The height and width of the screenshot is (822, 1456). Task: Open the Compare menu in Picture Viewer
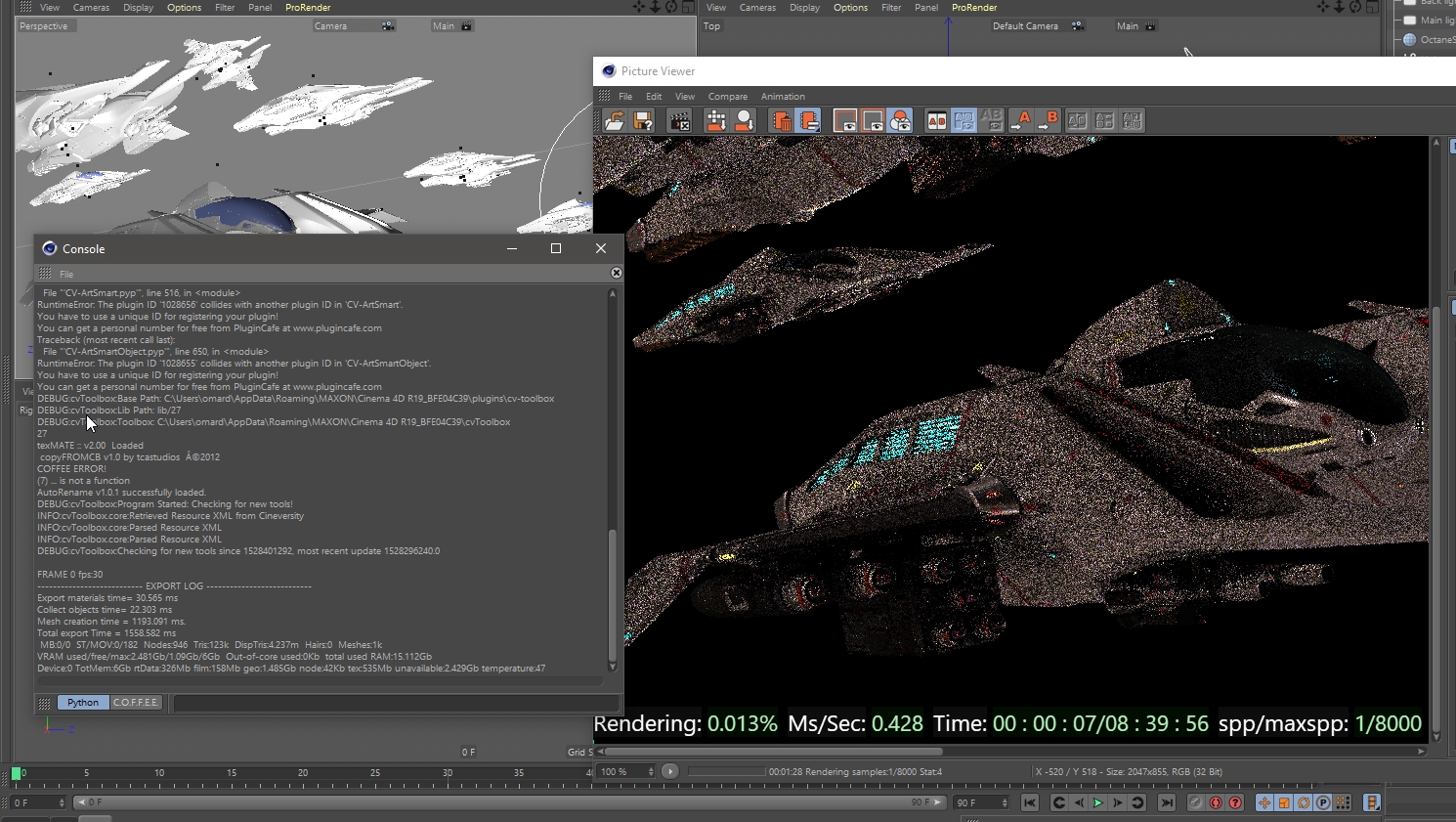coord(727,97)
